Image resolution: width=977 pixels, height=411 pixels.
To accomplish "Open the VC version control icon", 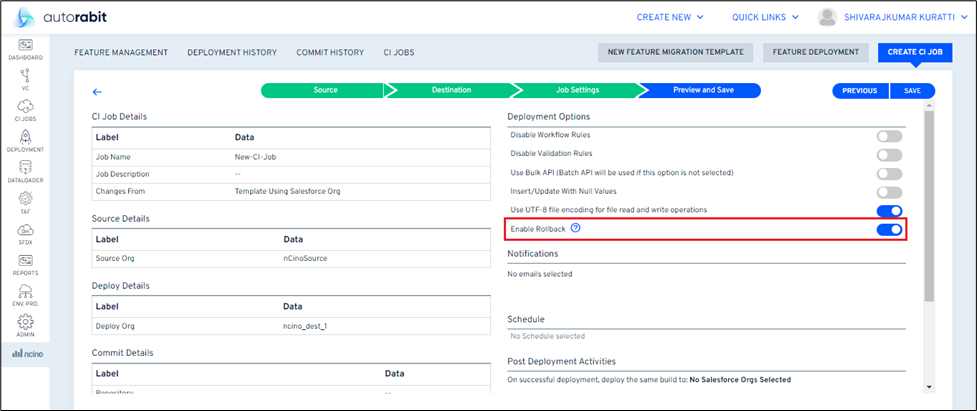I will (24, 77).
